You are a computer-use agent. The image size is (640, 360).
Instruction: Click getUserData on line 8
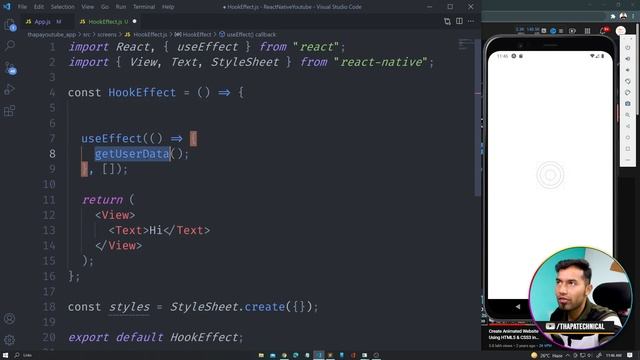pos(132,154)
